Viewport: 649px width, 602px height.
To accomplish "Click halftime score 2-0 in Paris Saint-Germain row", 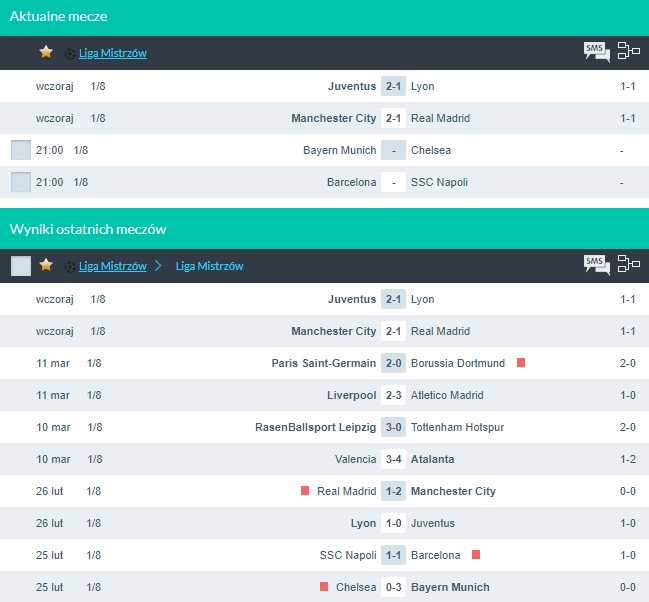I will 627,363.
